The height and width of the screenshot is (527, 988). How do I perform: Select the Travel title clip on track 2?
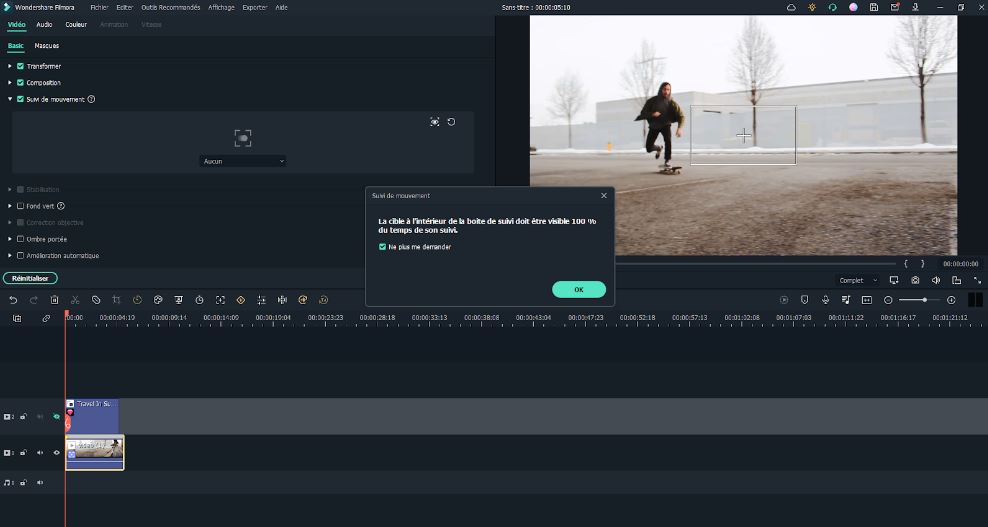click(92, 416)
